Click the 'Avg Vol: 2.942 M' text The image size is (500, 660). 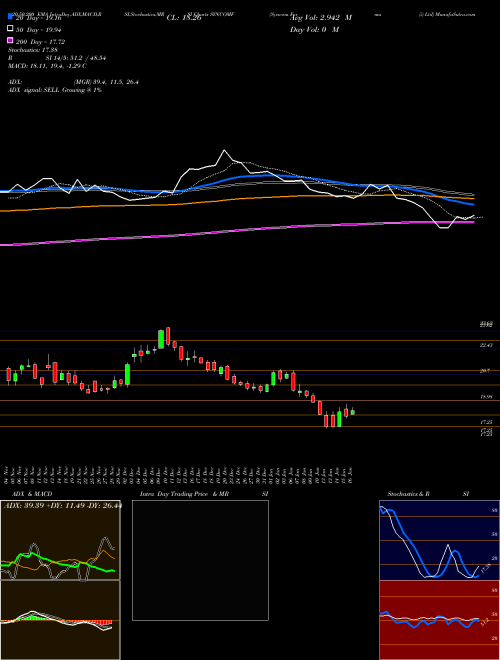coord(321,18)
